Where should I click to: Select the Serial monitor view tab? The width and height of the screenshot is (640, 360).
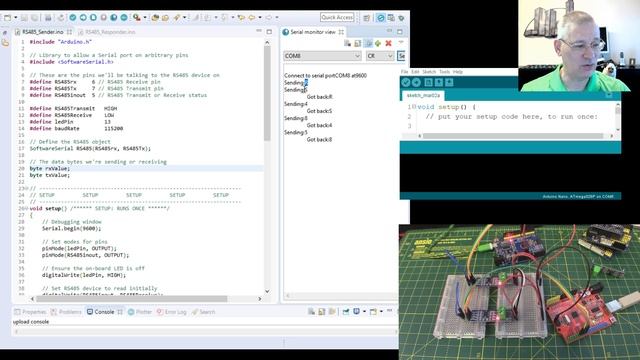(313, 32)
